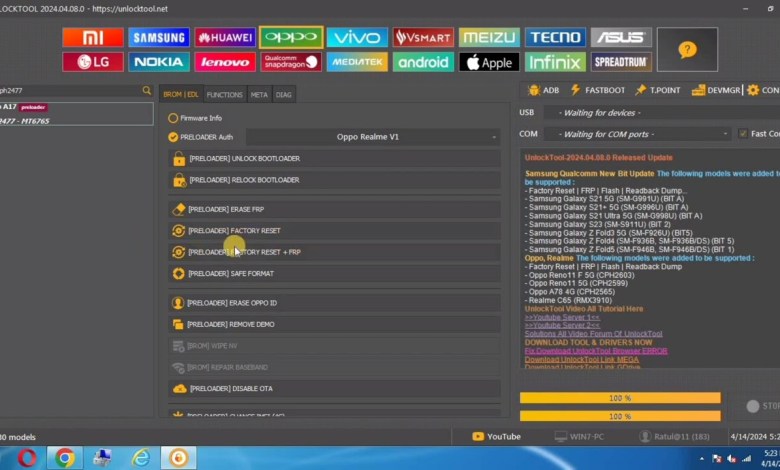780x470 pixels.
Task: Click [PRELOADER] SAFE FORMAT
Action: click(334, 274)
